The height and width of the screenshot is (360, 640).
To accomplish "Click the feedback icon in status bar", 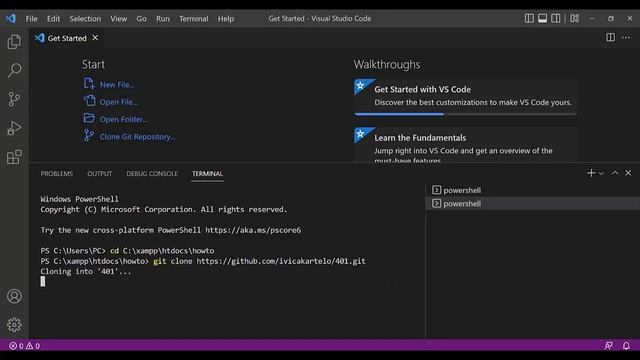I will pos(608,346).
